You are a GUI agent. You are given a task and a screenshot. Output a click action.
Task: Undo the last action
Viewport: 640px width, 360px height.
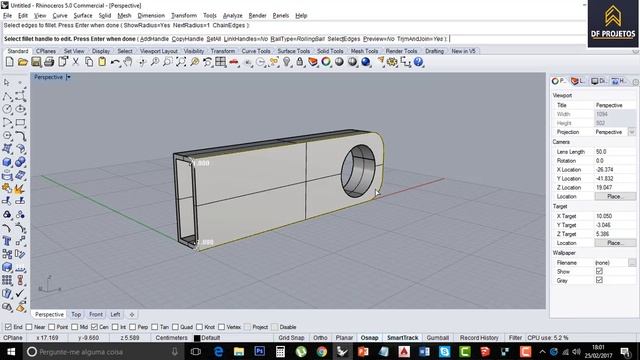click(115, 62)
